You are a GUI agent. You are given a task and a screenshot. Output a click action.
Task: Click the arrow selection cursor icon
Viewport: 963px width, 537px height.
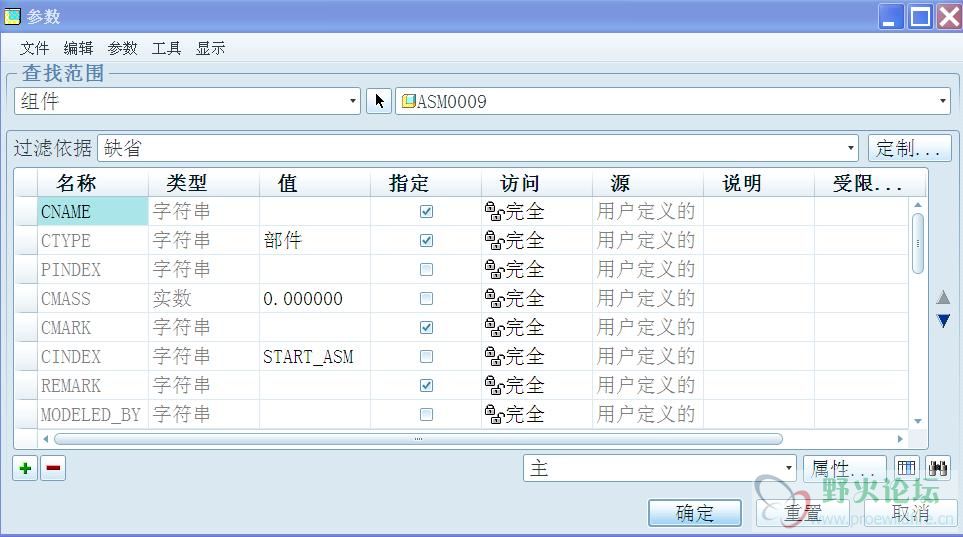[x=380, y=101]
